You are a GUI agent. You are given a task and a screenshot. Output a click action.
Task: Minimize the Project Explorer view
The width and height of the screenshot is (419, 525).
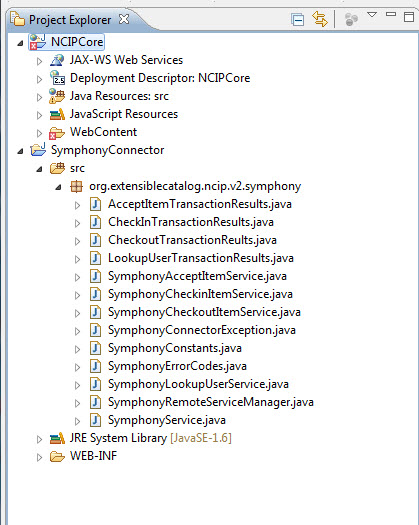(x=391, y=14)
